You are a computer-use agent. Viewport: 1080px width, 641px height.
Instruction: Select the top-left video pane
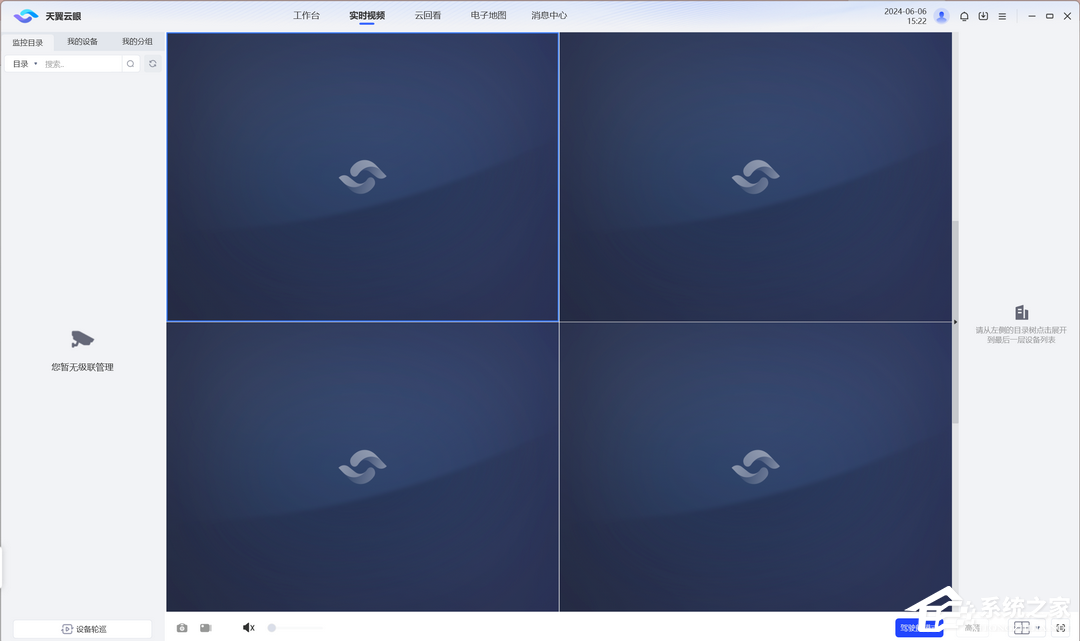[x=362, y=177]
